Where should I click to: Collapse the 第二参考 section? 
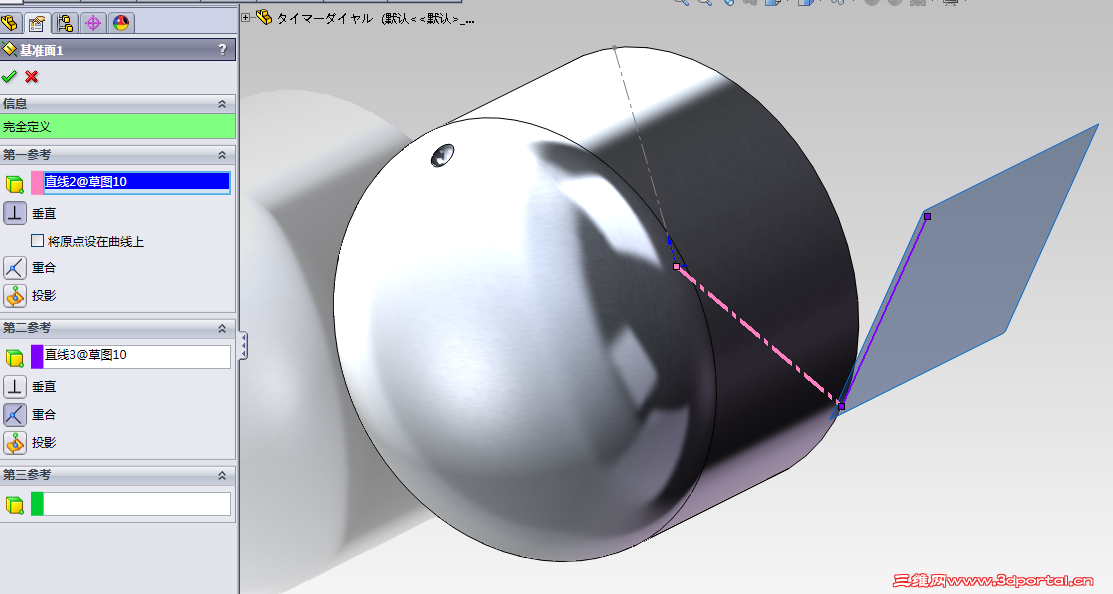coord(221,328)
